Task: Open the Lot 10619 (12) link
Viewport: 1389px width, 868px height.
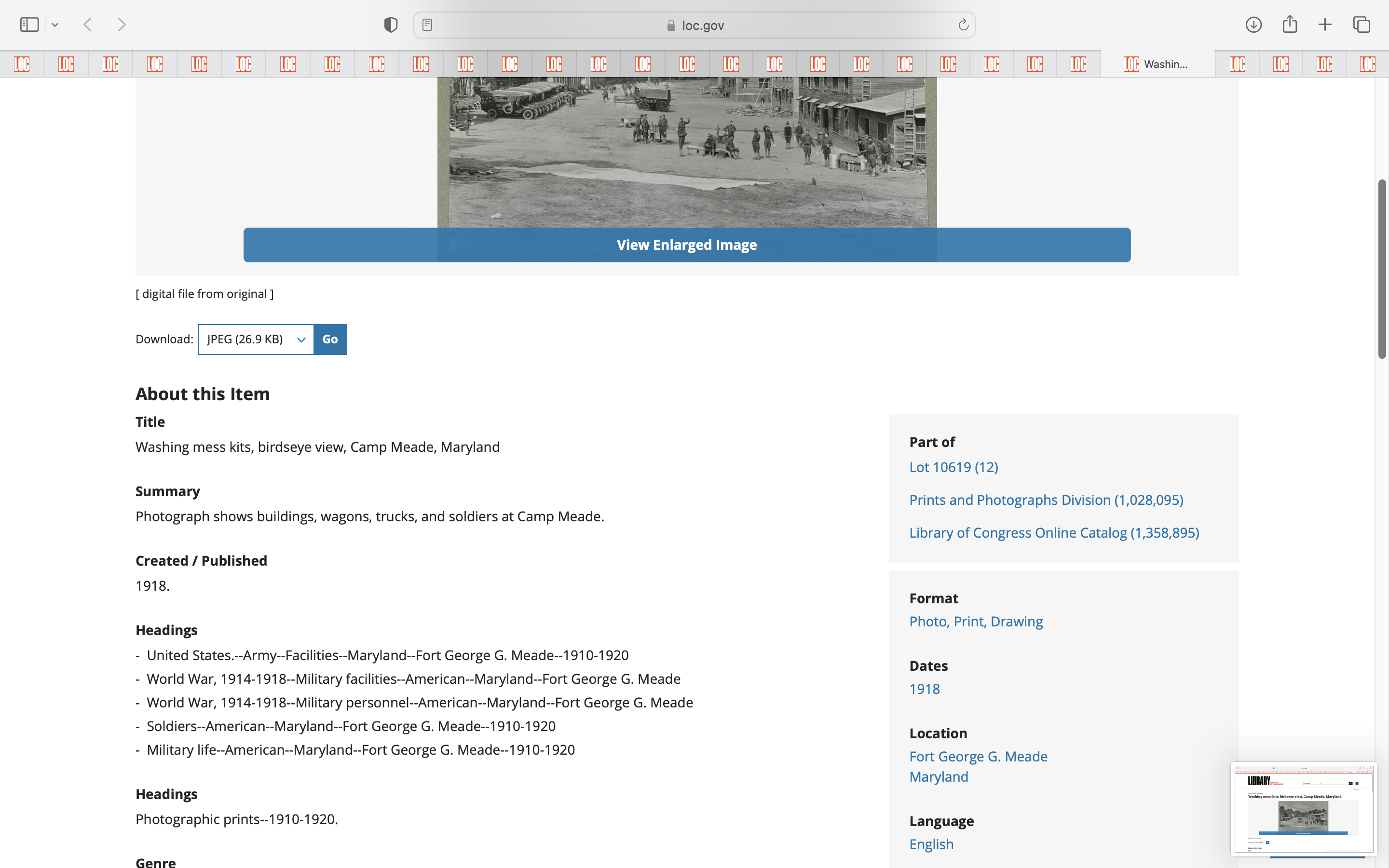Action: point(953,467)
